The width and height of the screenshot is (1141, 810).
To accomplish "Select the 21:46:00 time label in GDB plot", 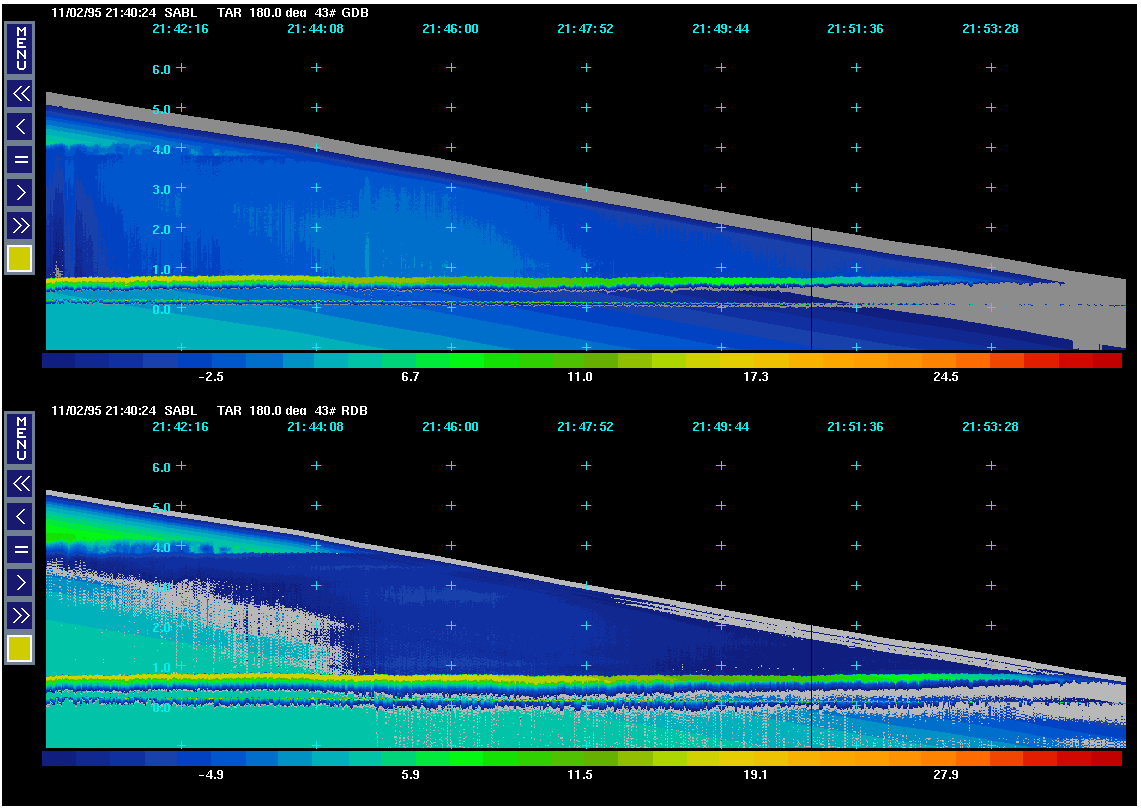I will pyautogui.click(x=450, y=29).
